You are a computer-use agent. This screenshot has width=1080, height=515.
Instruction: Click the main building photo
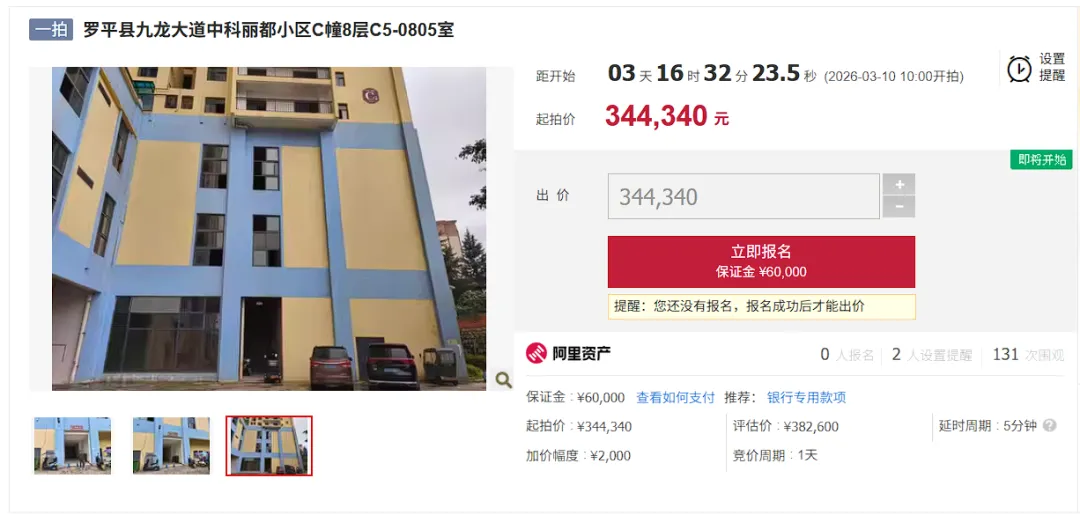click(269, 229)
